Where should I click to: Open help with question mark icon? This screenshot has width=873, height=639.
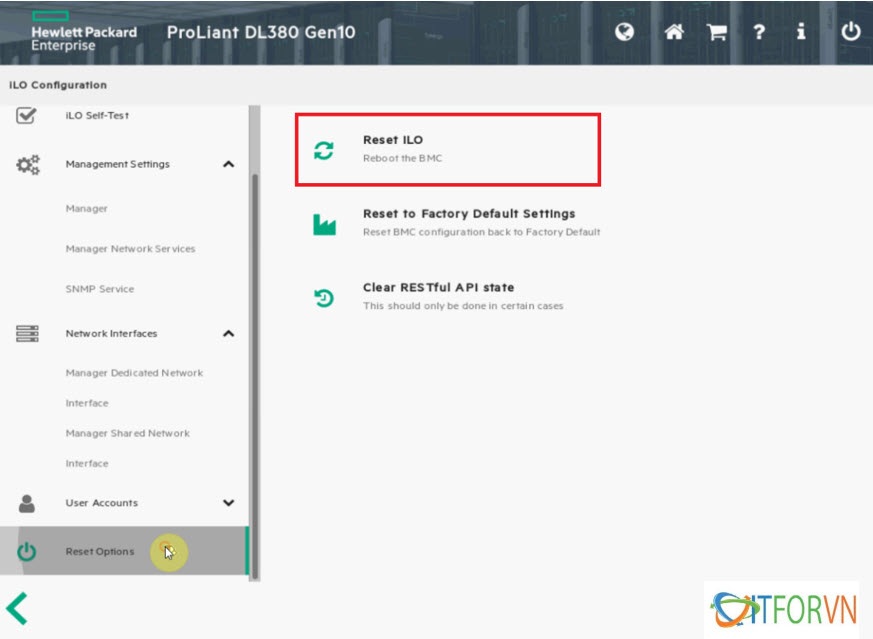click(759, 32)
